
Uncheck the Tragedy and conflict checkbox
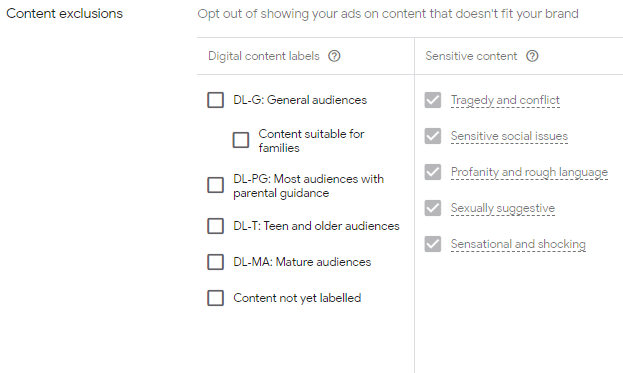[x=433, y=100]
